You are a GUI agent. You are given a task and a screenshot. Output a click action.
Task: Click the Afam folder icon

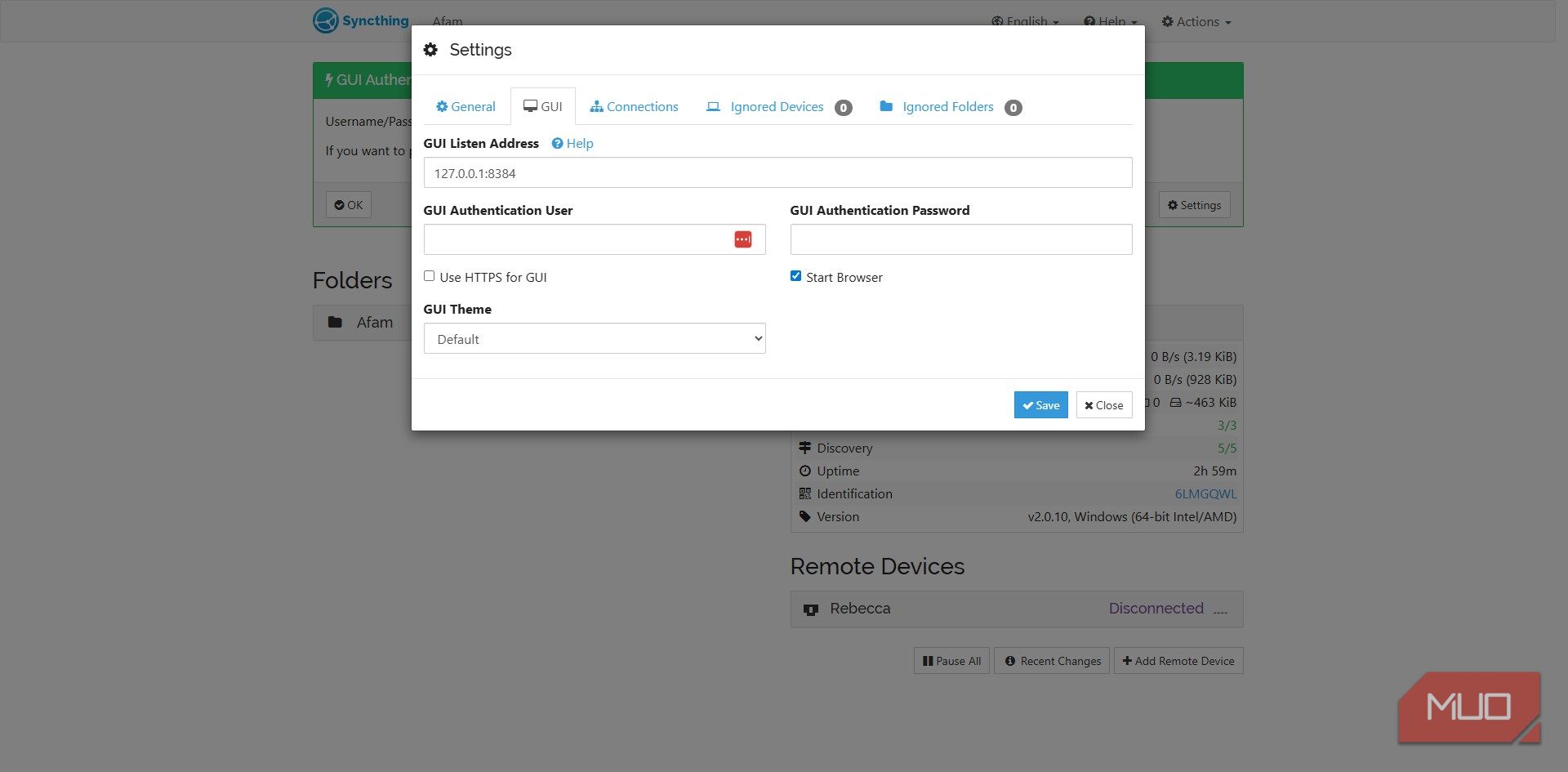[335, 322]
